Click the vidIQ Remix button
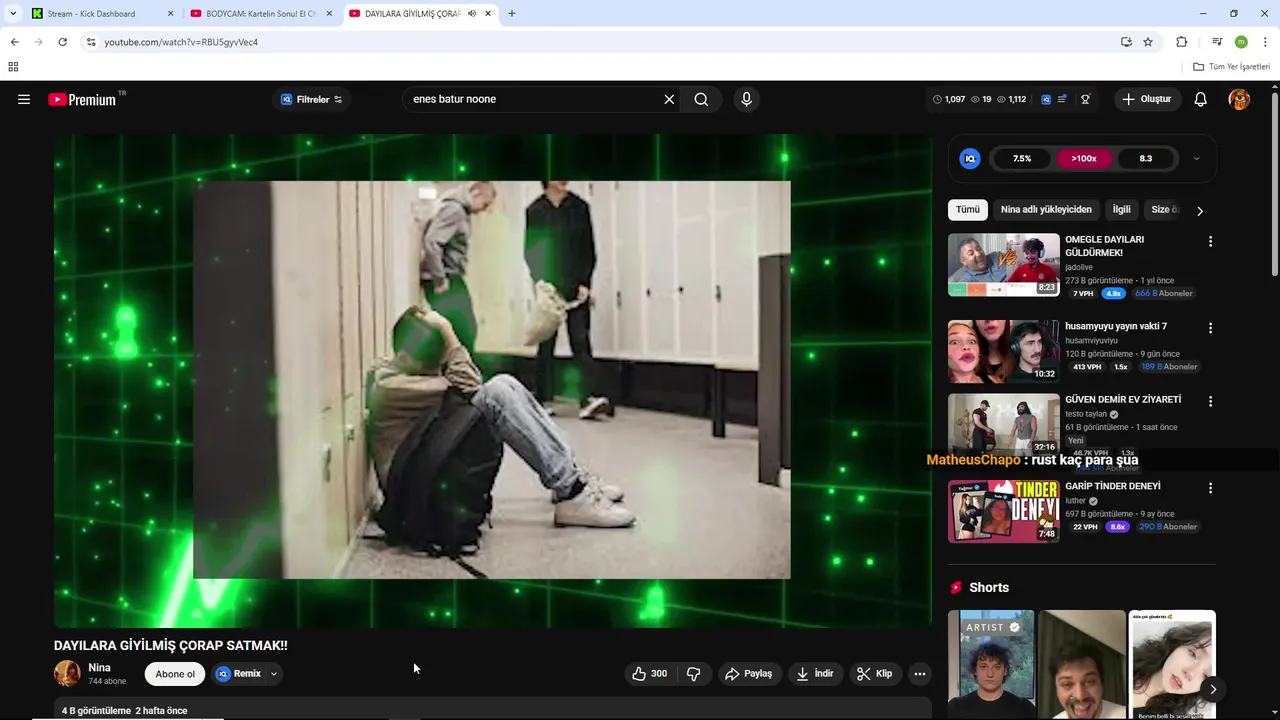Viewport: 1280px width, 720px height. [238, 674]
